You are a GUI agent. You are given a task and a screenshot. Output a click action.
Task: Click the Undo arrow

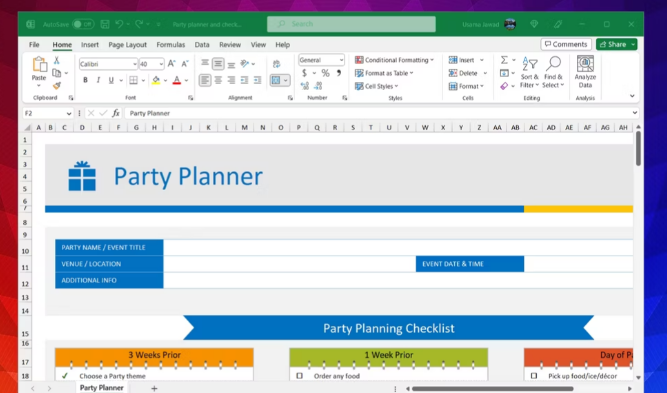[119, 24]
